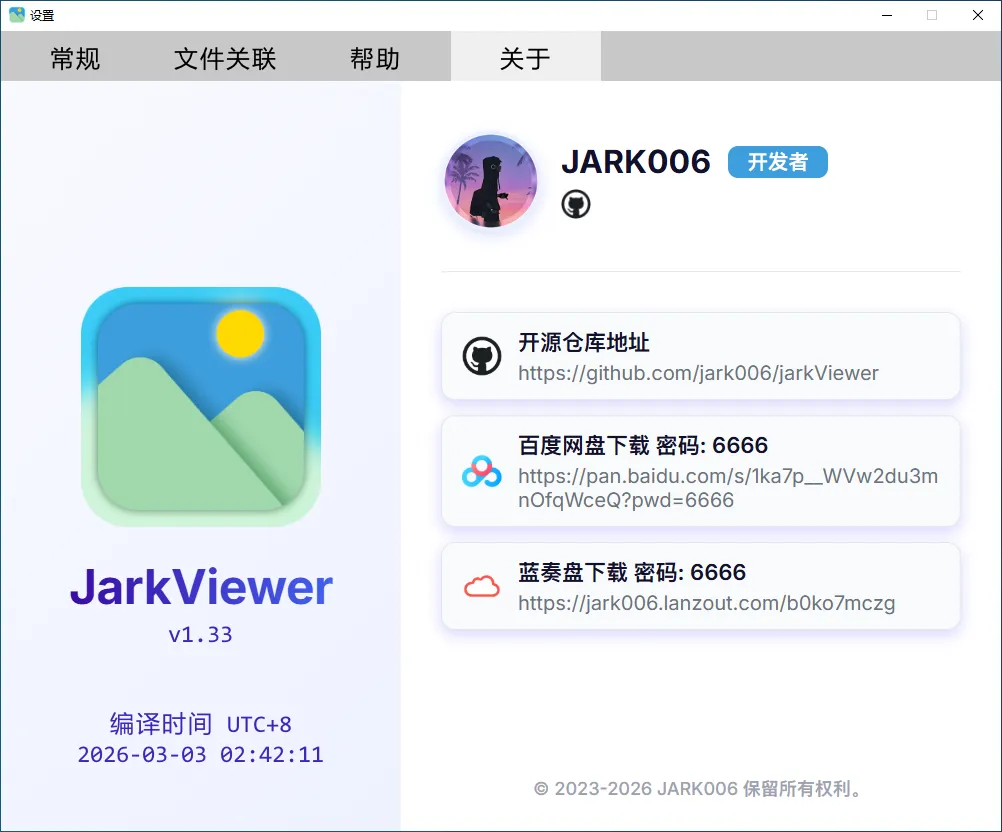Close the 设置 window

[x=978, y=15]
